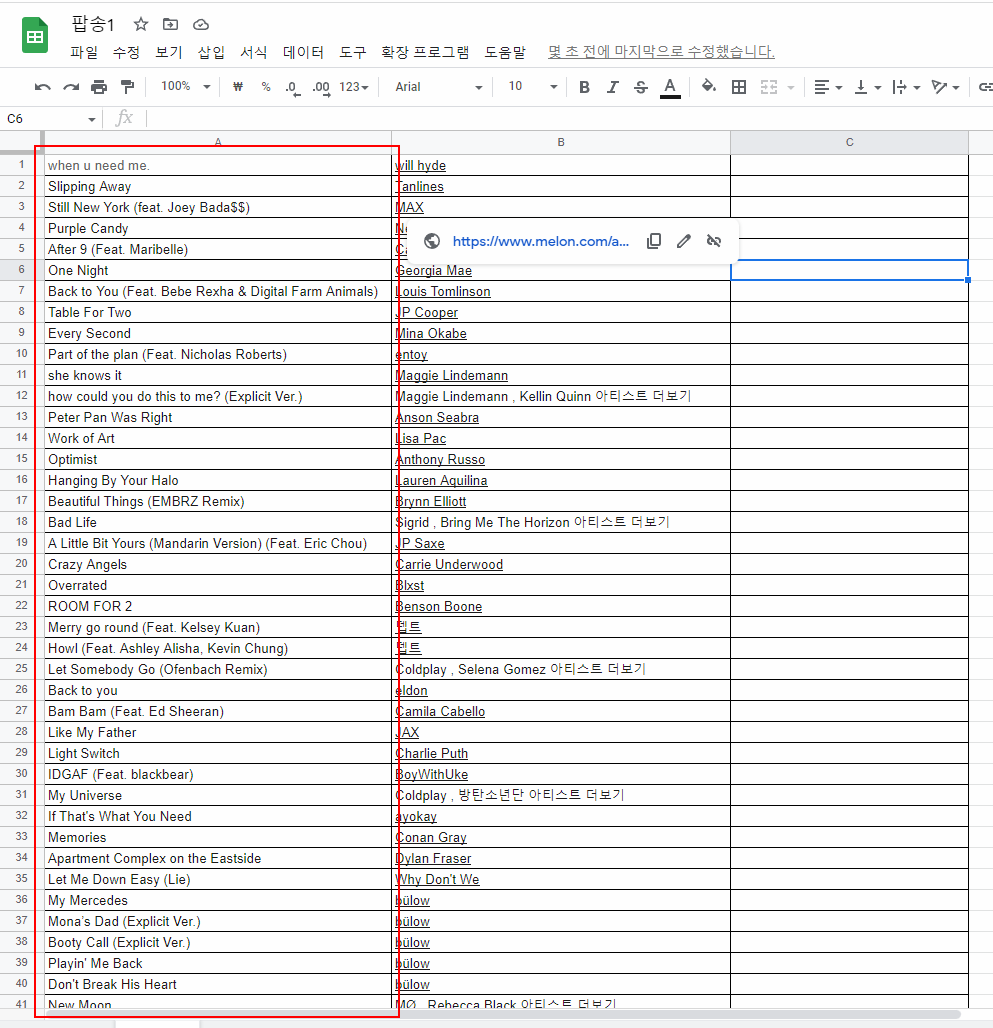Image resolution: width=993 pixels, height=1028 pixels.
Task: Open the text rotation dropdown
Action: 945,87
